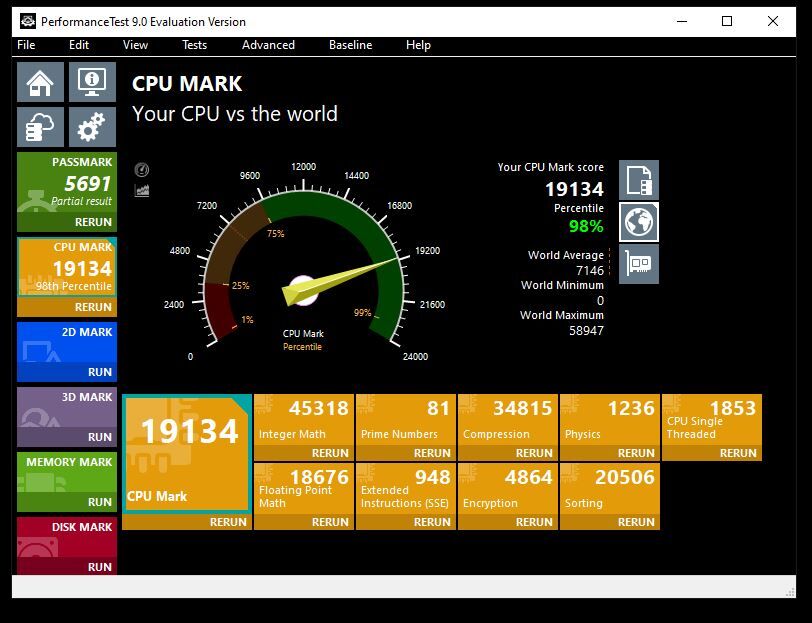This screenshot has width=812, height=623.
Task: Click the Floating Point Math 18676 tile
Action: click(x=304, y=489)
